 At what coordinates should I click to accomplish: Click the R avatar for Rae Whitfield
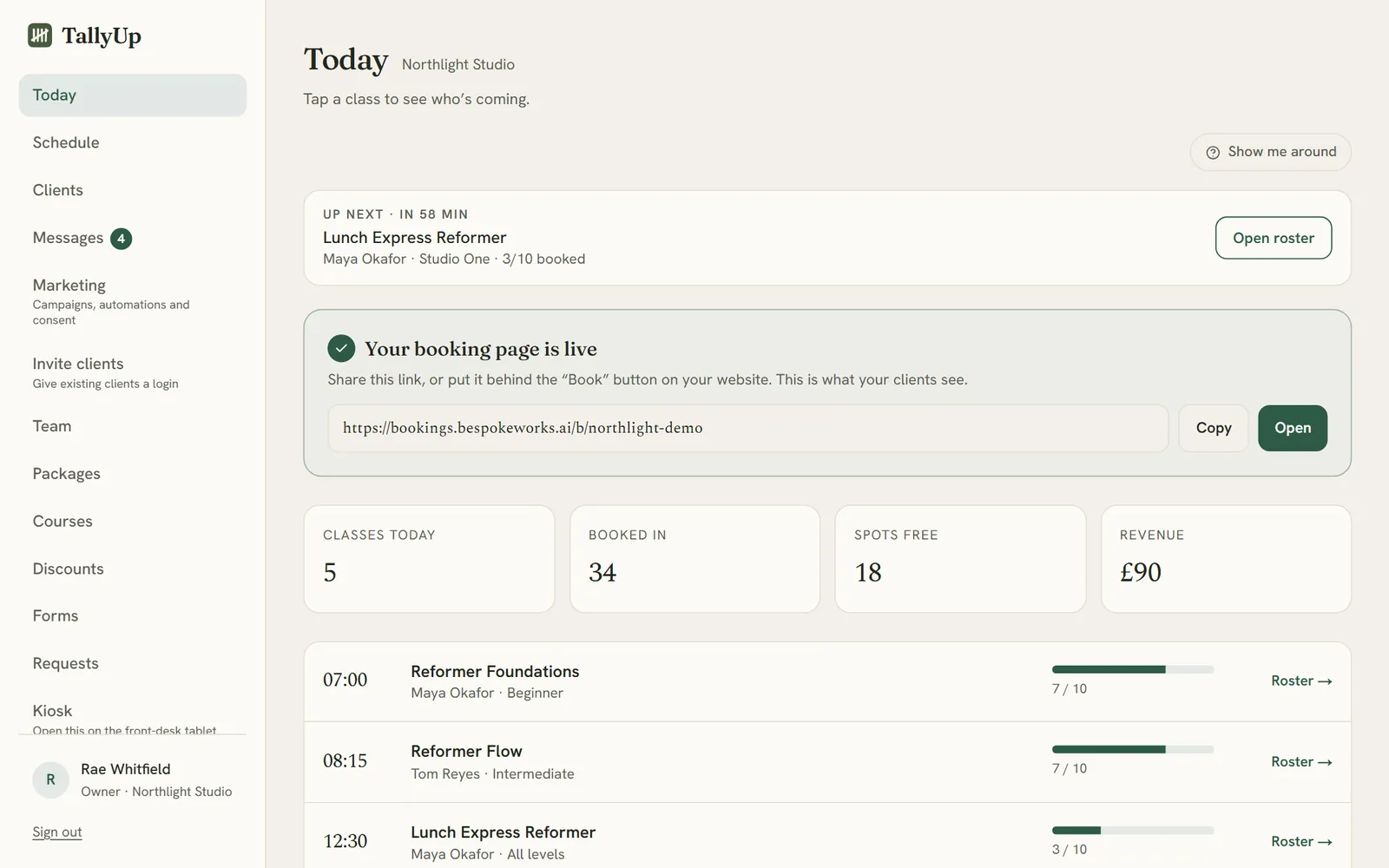[50, 779]
